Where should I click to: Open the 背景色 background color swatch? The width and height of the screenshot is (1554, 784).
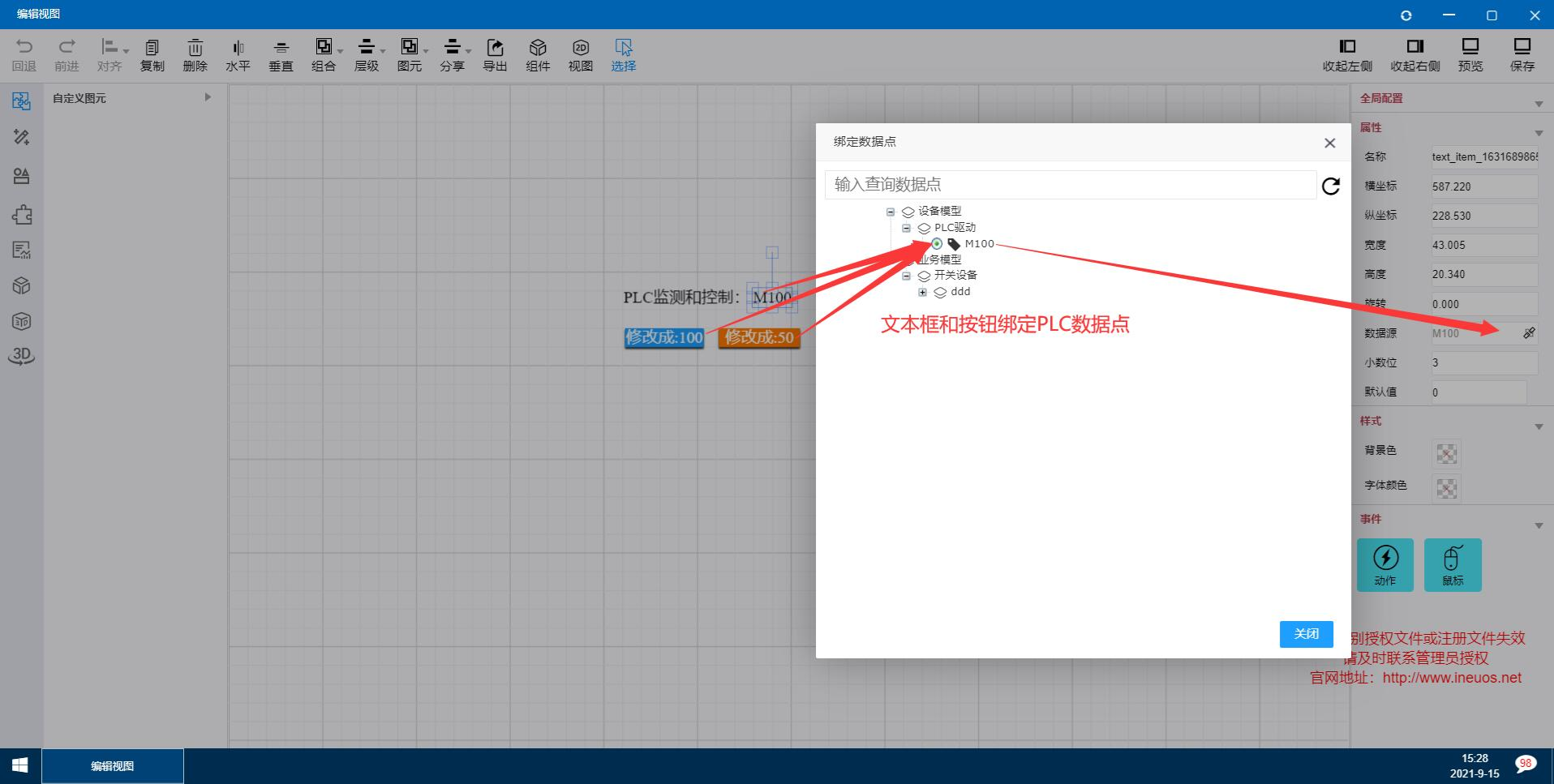tap(1446, 454)
